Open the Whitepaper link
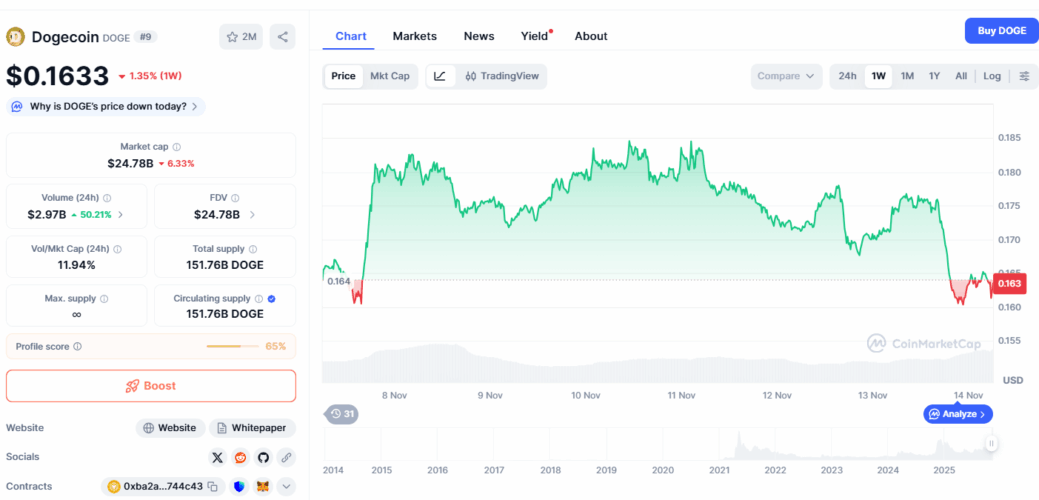The width and height of the screenshot is (1039, 500). (252, 428)
